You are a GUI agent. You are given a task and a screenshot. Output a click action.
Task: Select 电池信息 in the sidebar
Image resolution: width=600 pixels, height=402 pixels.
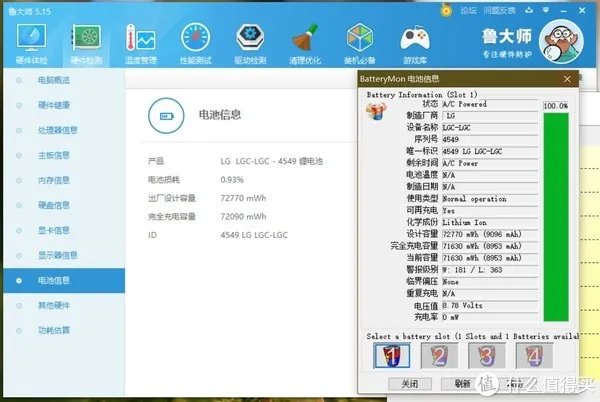tap(64, 280)
